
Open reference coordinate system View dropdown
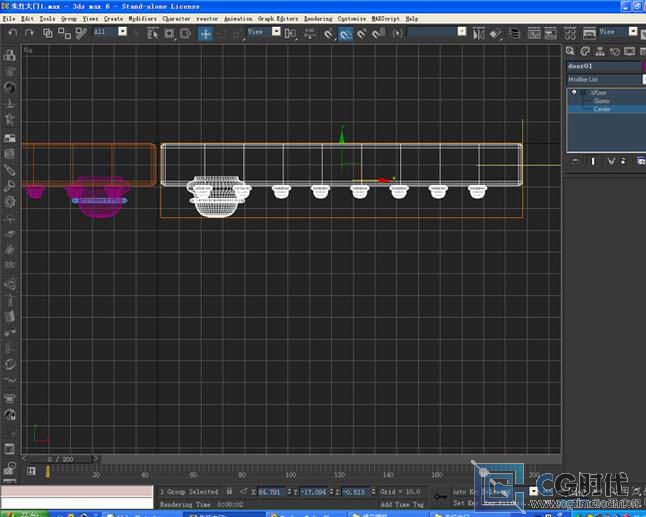(x=276, y=32)
